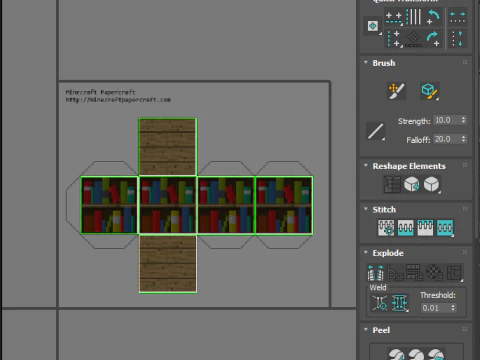Click Weld Selected Subobjects icon

[x=400, y=303]
